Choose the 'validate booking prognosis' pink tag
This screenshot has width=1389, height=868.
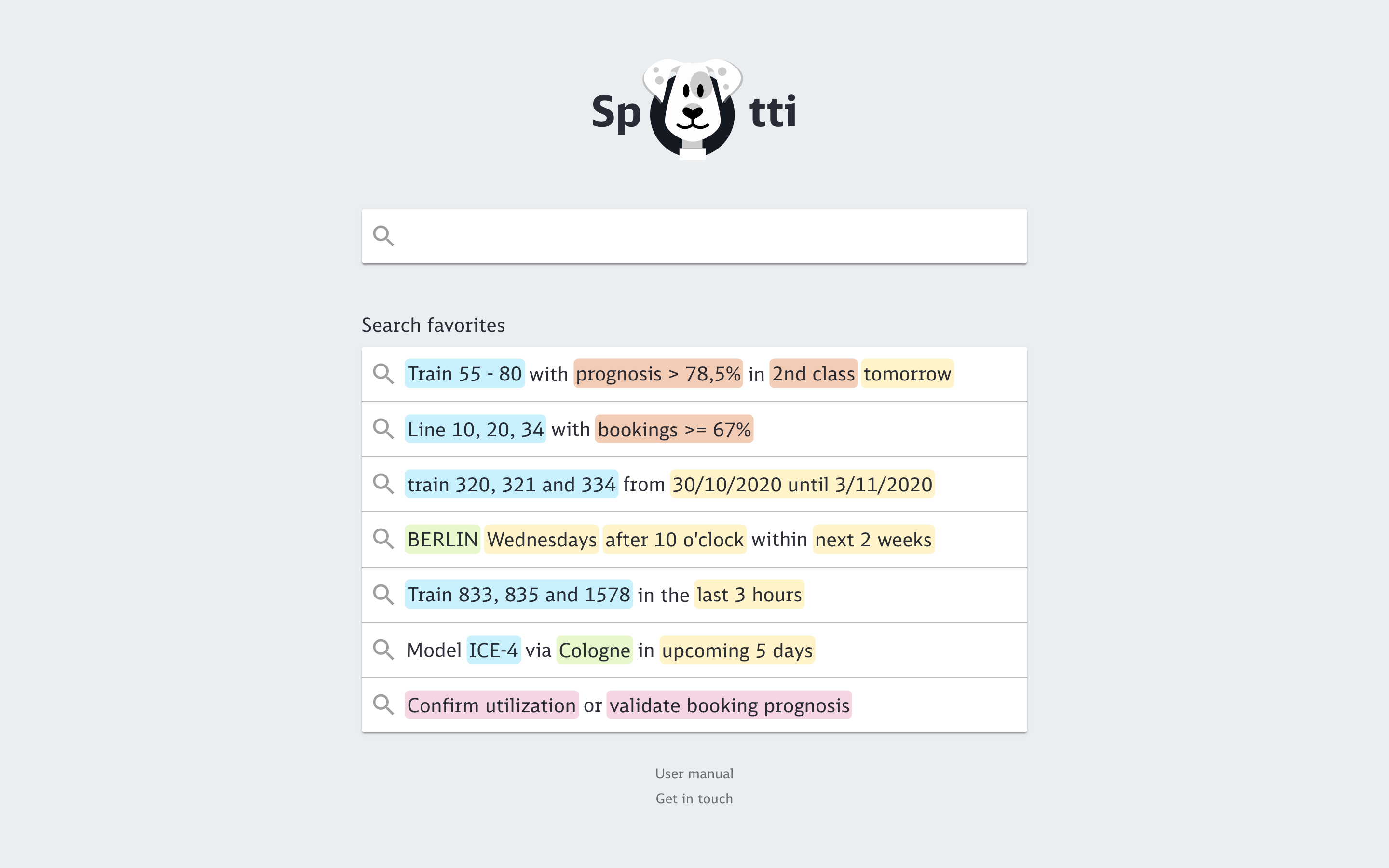729,705
